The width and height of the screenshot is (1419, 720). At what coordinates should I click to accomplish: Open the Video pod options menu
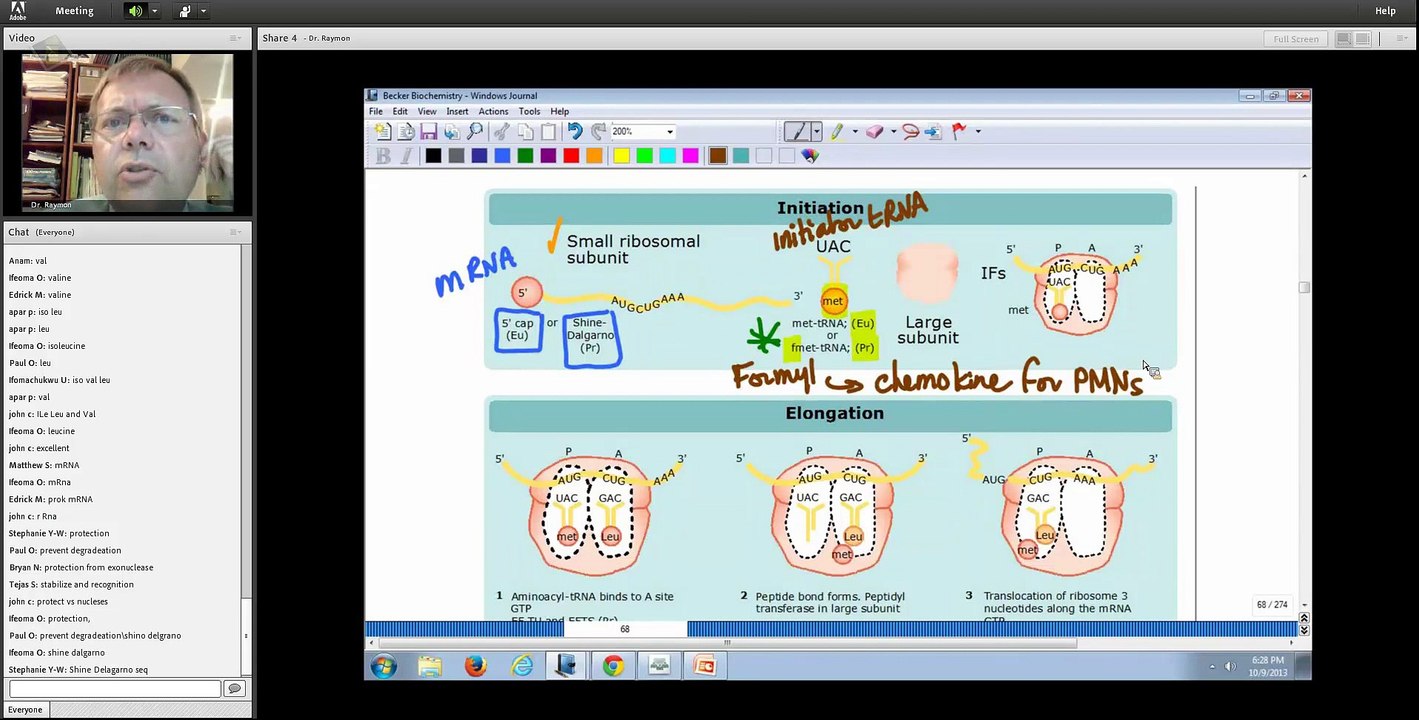[236, 38]
